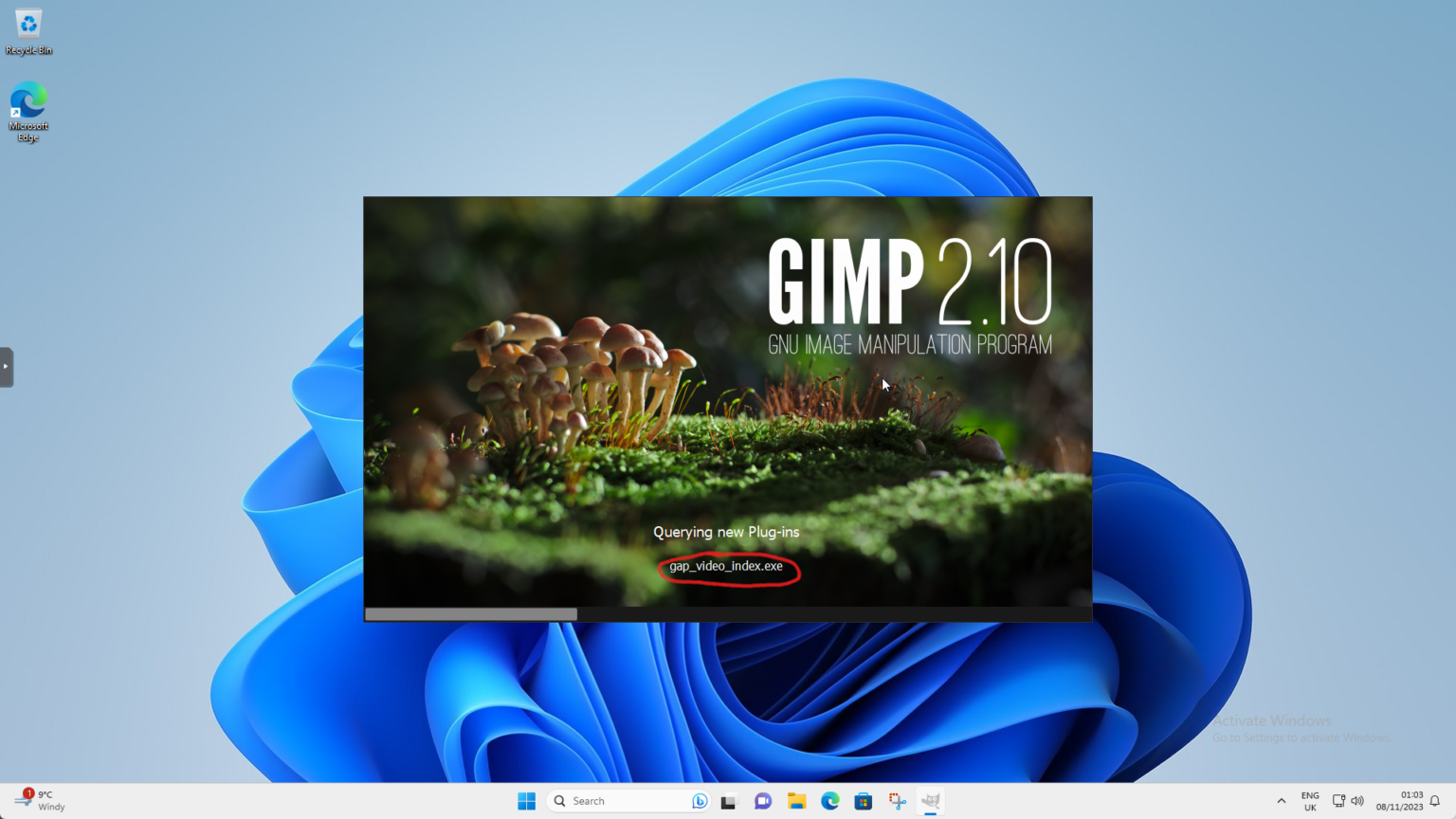Viewport: 1456px width, 819px height.
Task: Open the notification bell in the system tray
Action: coord(1437,801)
